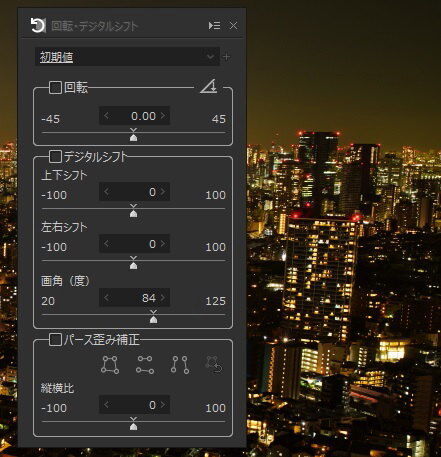
Task: Close the 回転・デジタルシフト panel
Action: 234,26
